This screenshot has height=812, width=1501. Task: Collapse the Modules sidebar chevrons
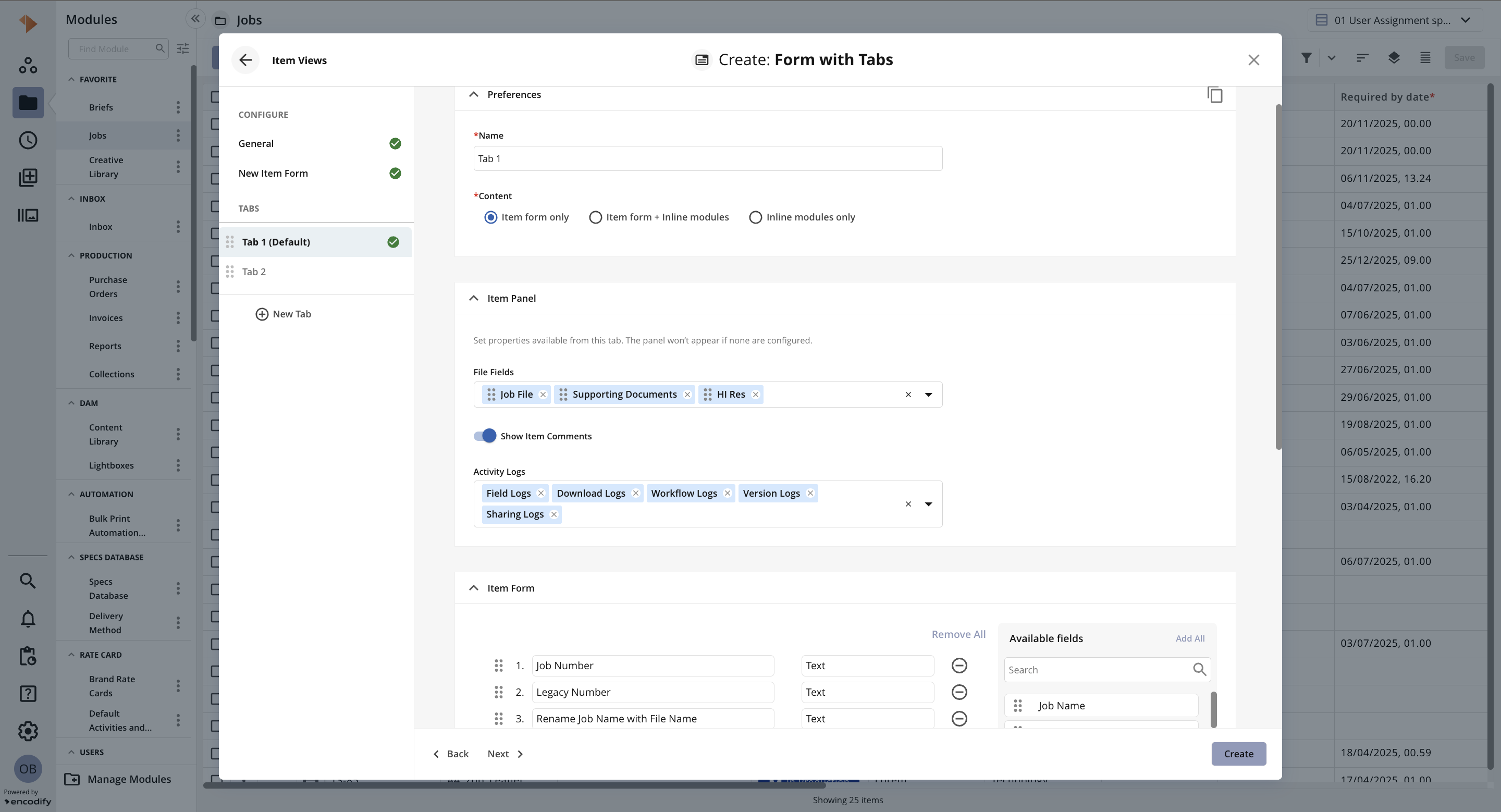tap(195, 19)
